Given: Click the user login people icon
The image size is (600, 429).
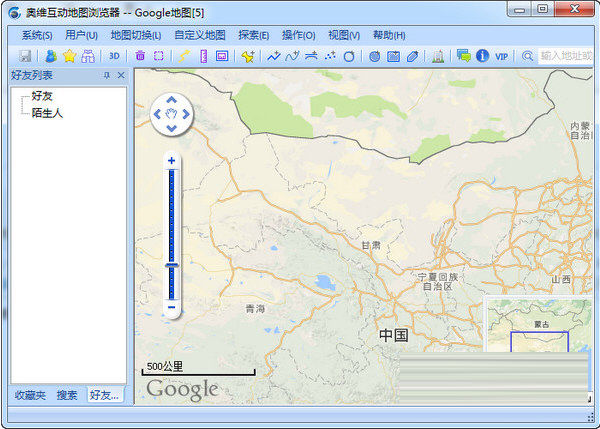Looking at the screenshot, I should tap(50, 56).
